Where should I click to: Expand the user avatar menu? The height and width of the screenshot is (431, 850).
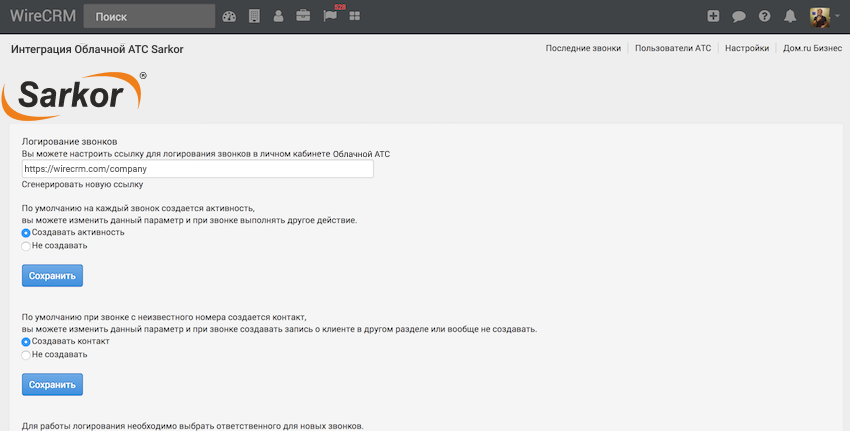823,16
